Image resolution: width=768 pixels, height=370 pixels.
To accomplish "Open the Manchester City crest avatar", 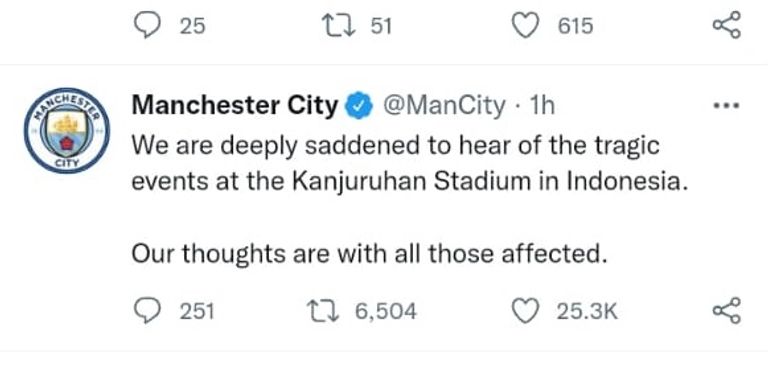I will [67, 131].
